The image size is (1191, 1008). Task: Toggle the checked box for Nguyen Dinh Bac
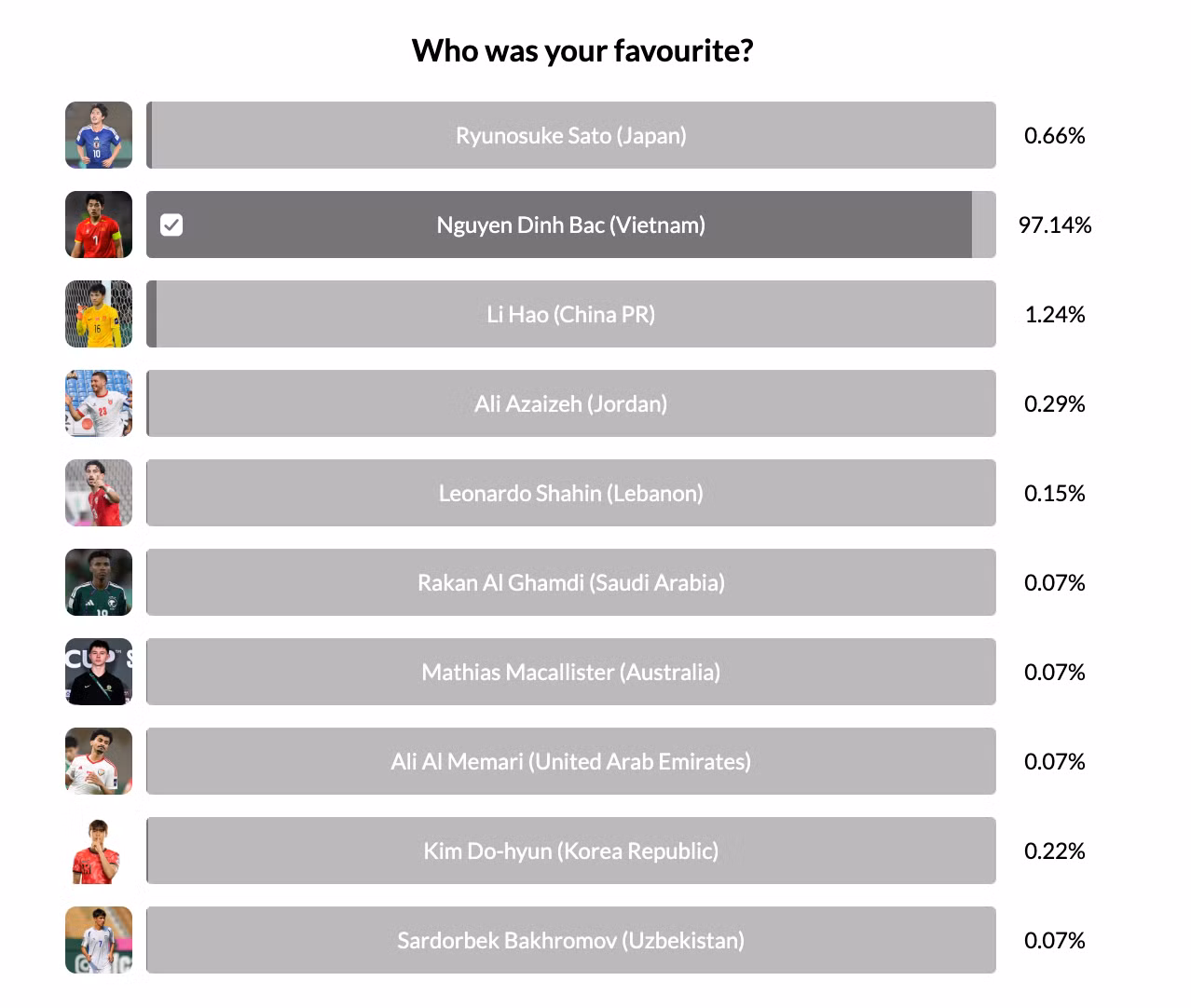pos(171,225)
